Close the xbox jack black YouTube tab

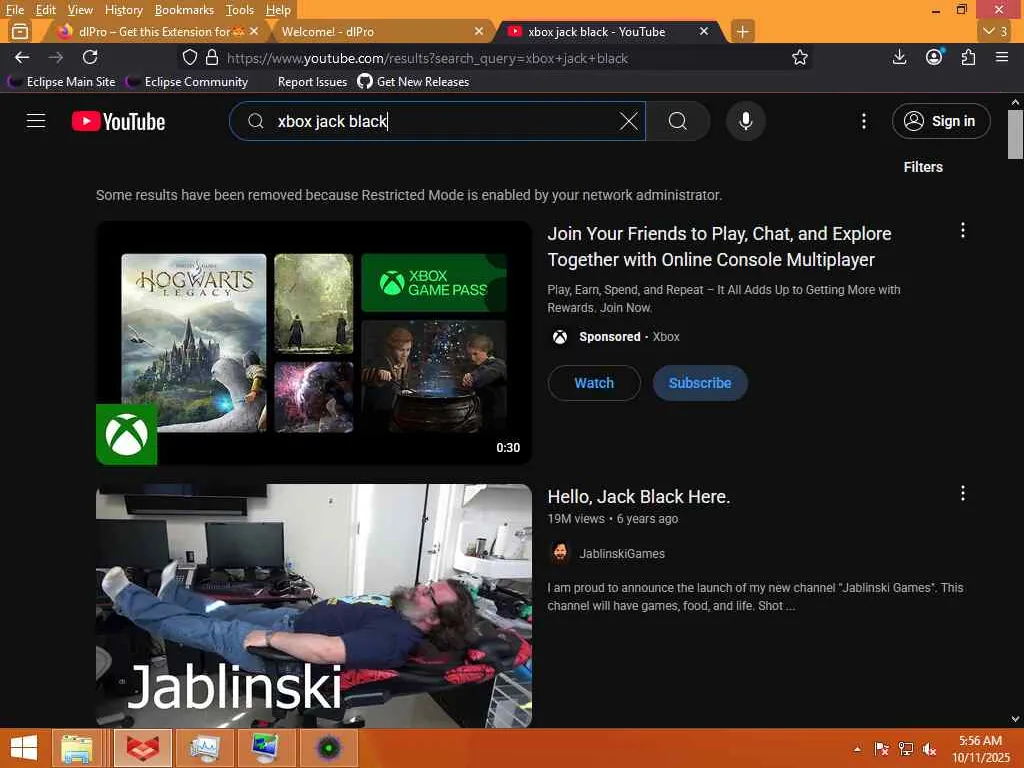(703, 31)
